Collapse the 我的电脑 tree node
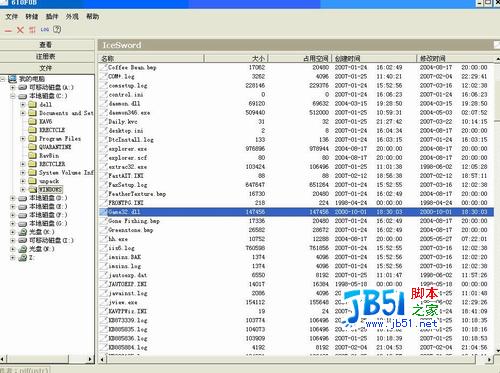Viewport: 500px width, 373px height. click(3, 79)
